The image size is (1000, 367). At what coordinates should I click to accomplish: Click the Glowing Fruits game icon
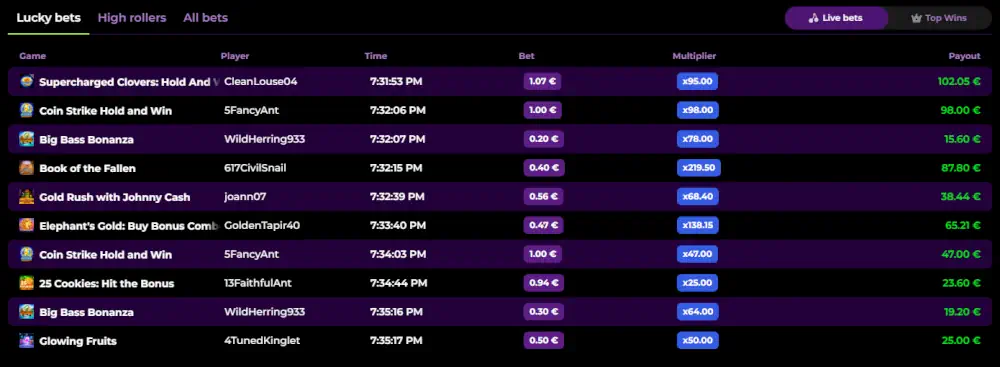27,341
